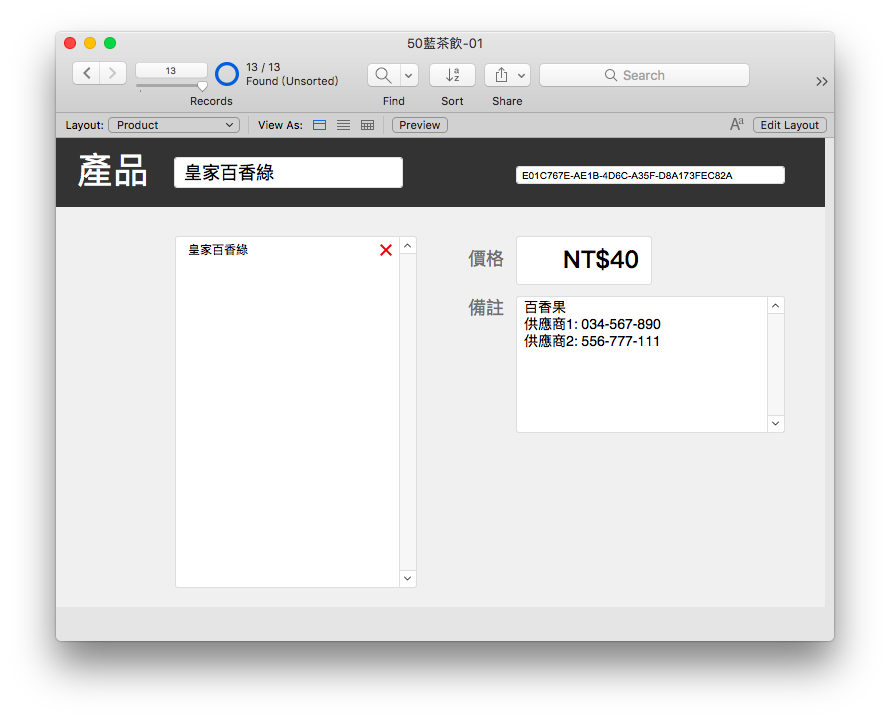The height and width of the screenshot is (721, 890).
Task: Close the window with red button
Action: [x=70, y=43]
